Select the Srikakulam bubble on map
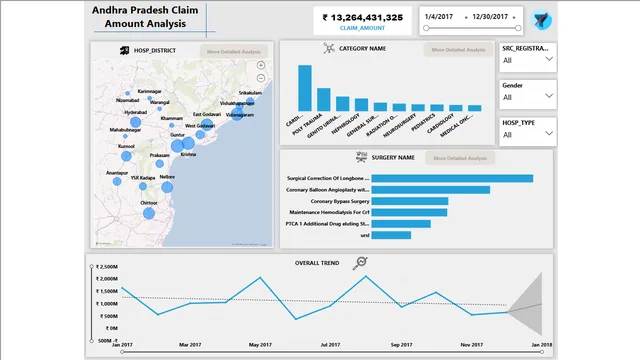 250,101
